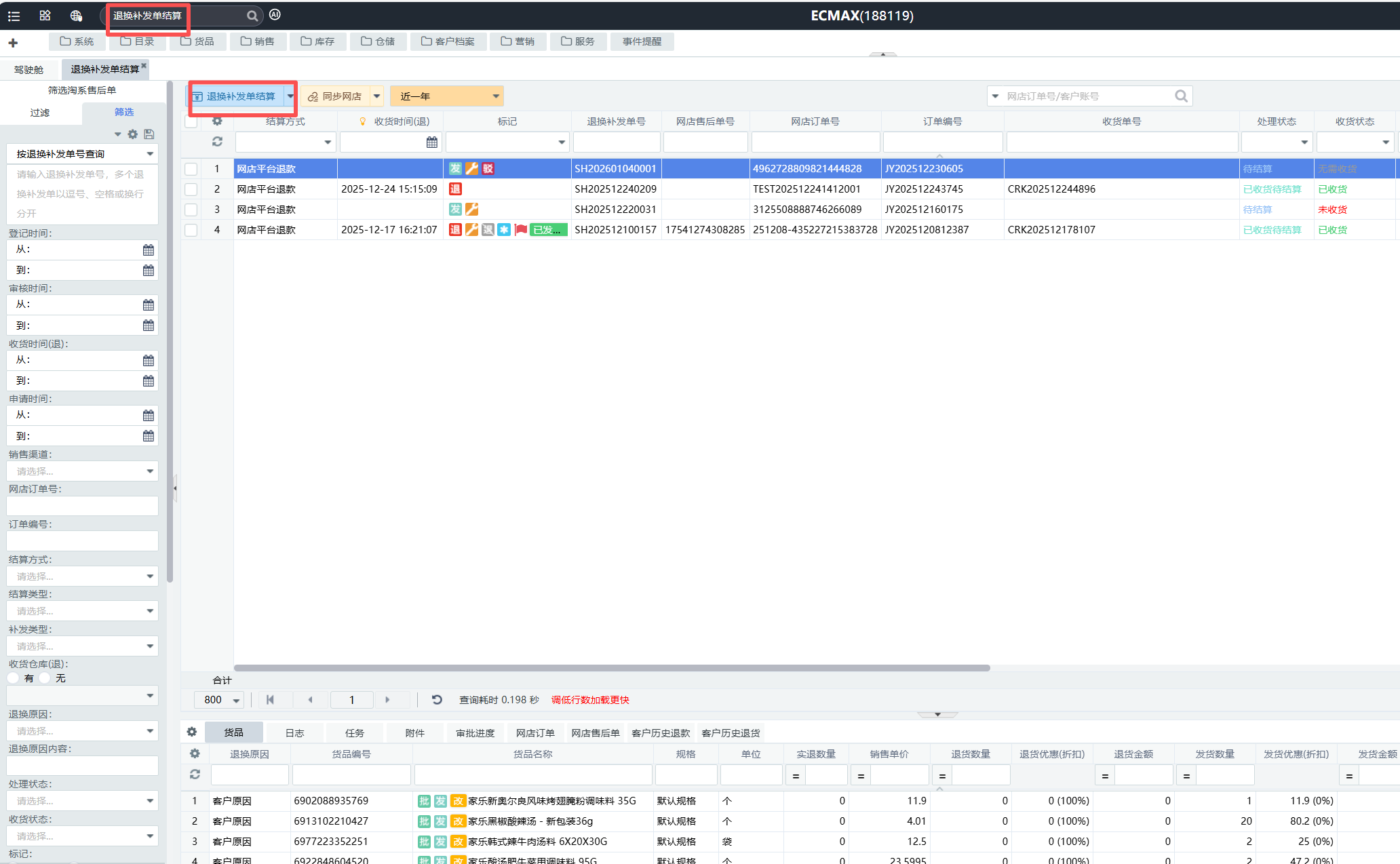Open 库存 menu folder

click(x=318, y=41)
